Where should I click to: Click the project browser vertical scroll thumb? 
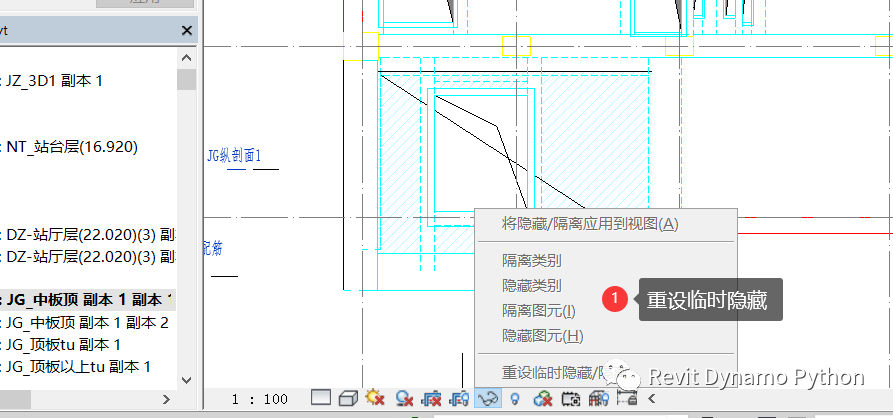pyautogui.click(x=186, y=79)
